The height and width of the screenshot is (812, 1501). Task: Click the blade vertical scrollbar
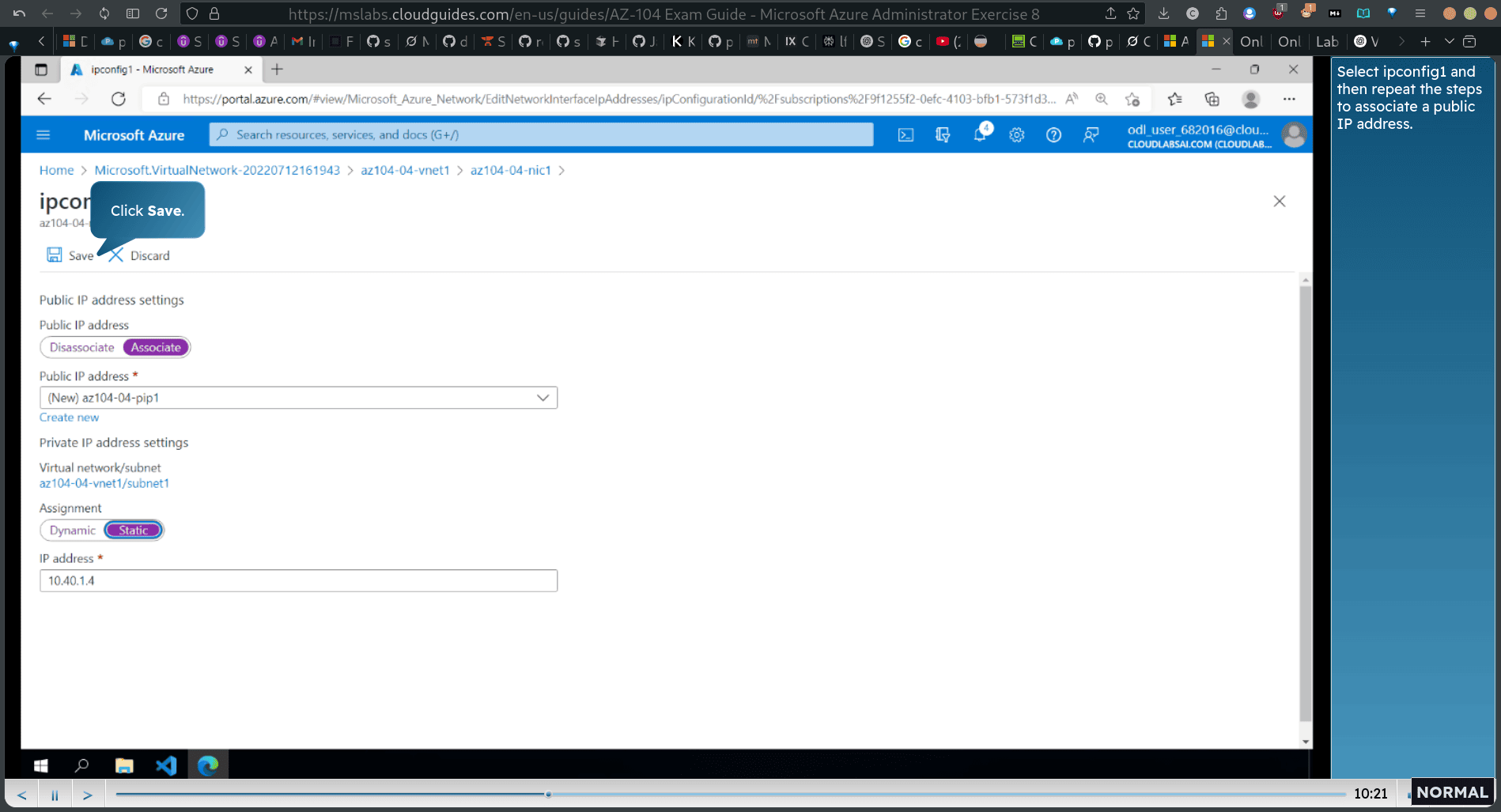pyautogui.click(x=1305, y=502)
